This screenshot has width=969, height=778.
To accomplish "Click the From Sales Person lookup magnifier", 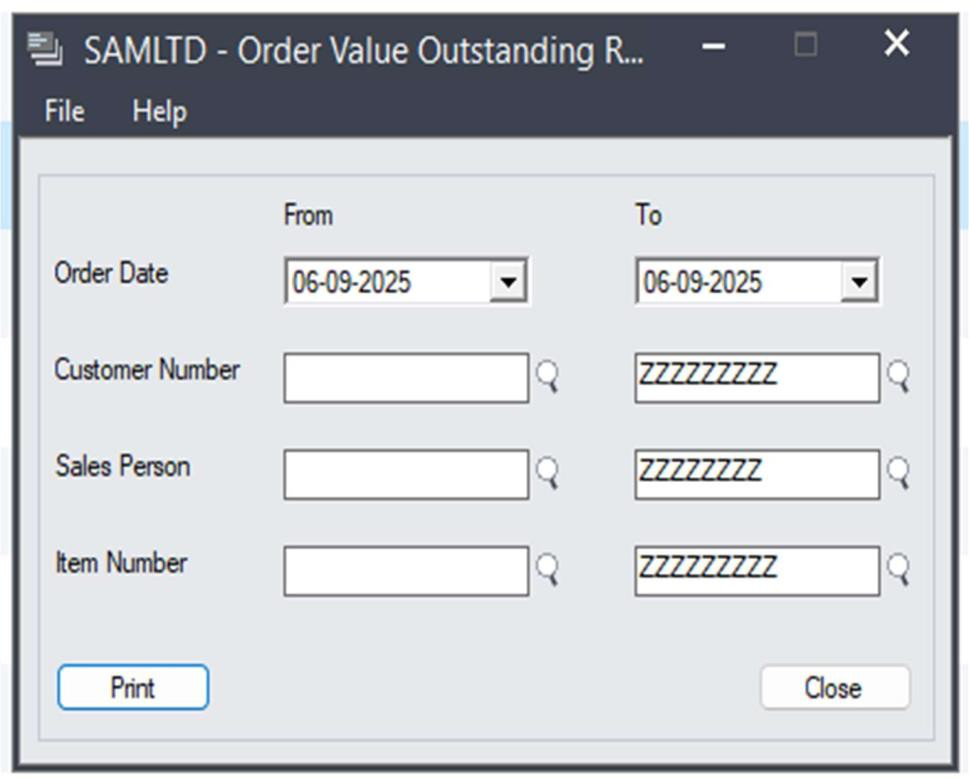I will point(547,474).
